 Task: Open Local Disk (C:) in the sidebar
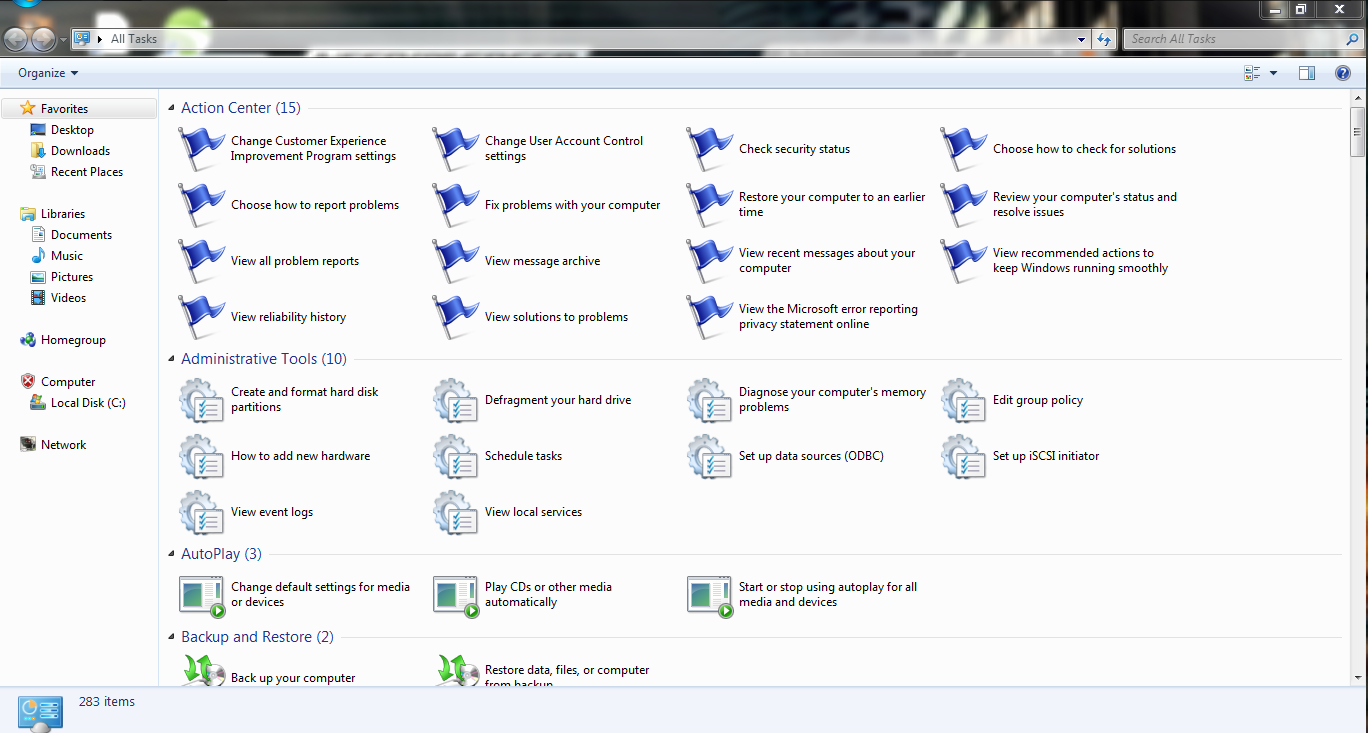[88, 403]
